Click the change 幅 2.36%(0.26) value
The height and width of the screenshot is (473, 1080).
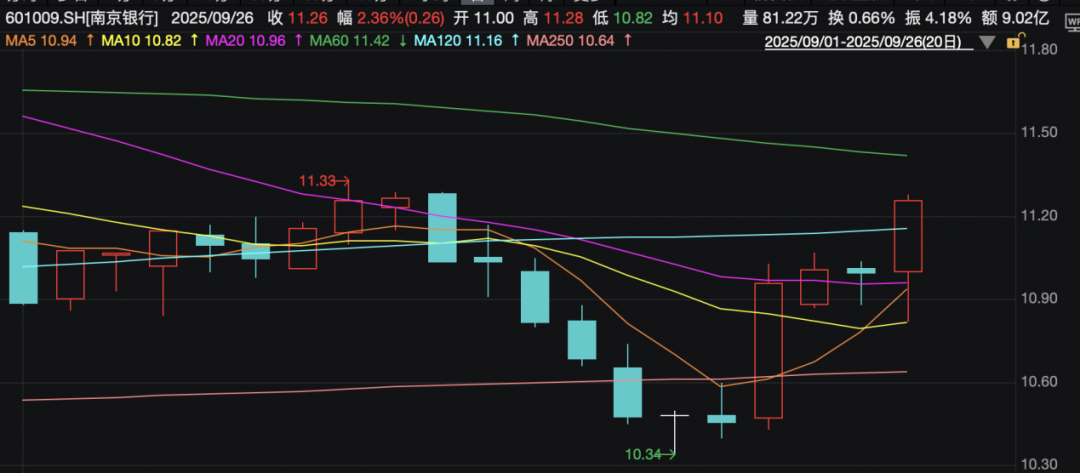(389, 18)
